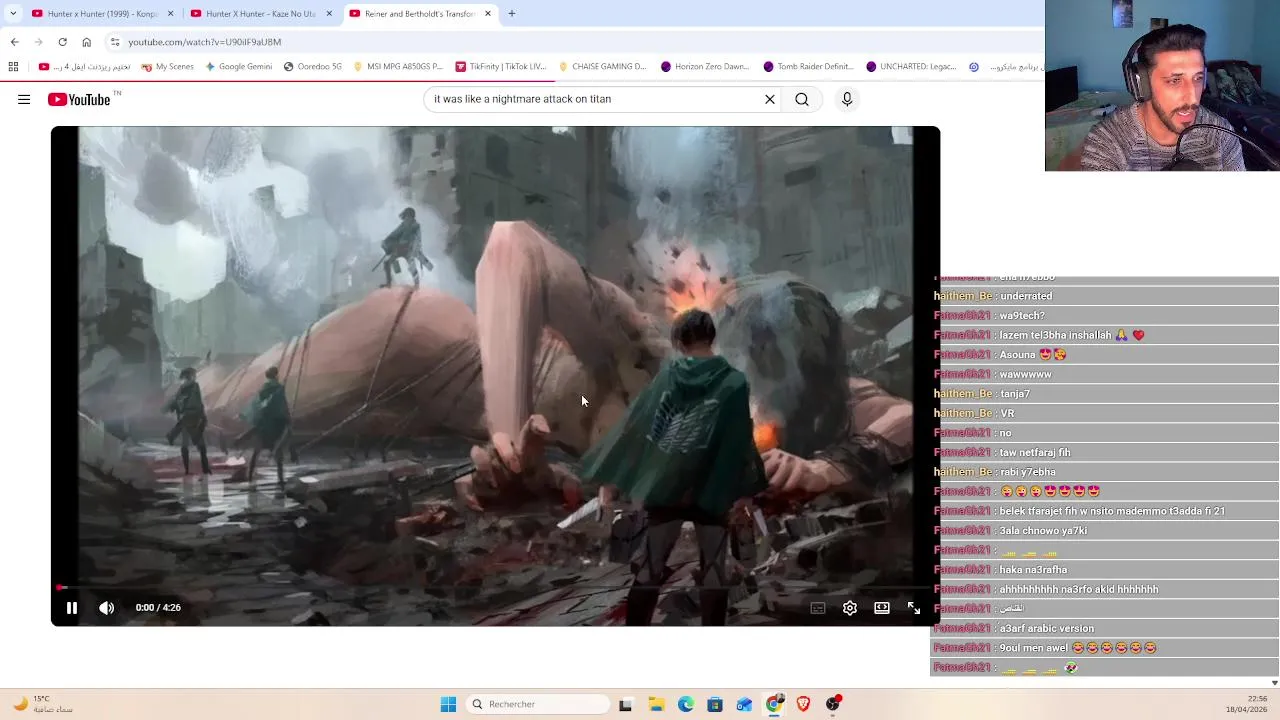Click the video progress bar
The image size is (1280, 720).
click(495, 587)
